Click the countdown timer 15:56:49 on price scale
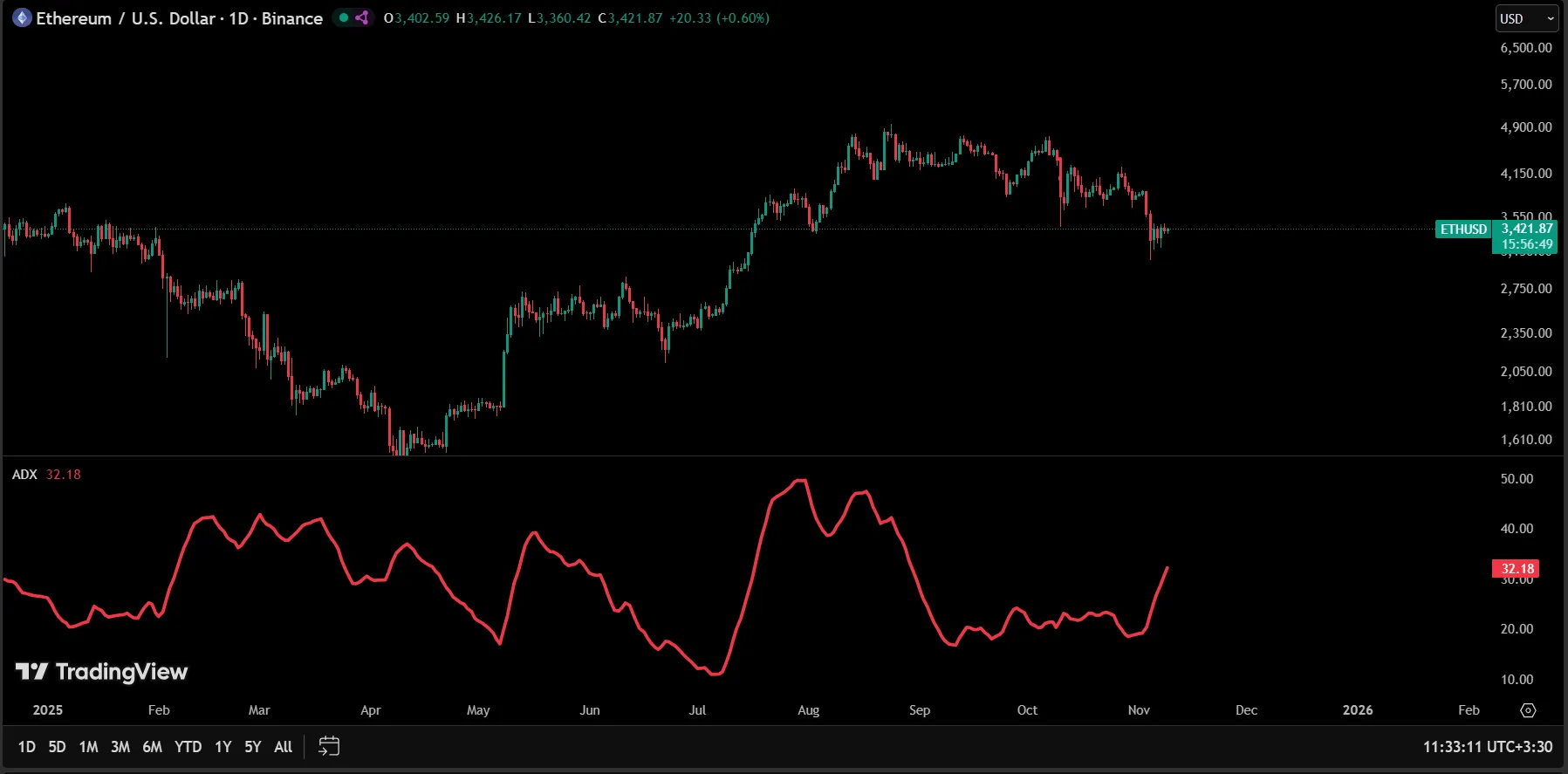1568x774 pixels. (x=1526, y=244)
